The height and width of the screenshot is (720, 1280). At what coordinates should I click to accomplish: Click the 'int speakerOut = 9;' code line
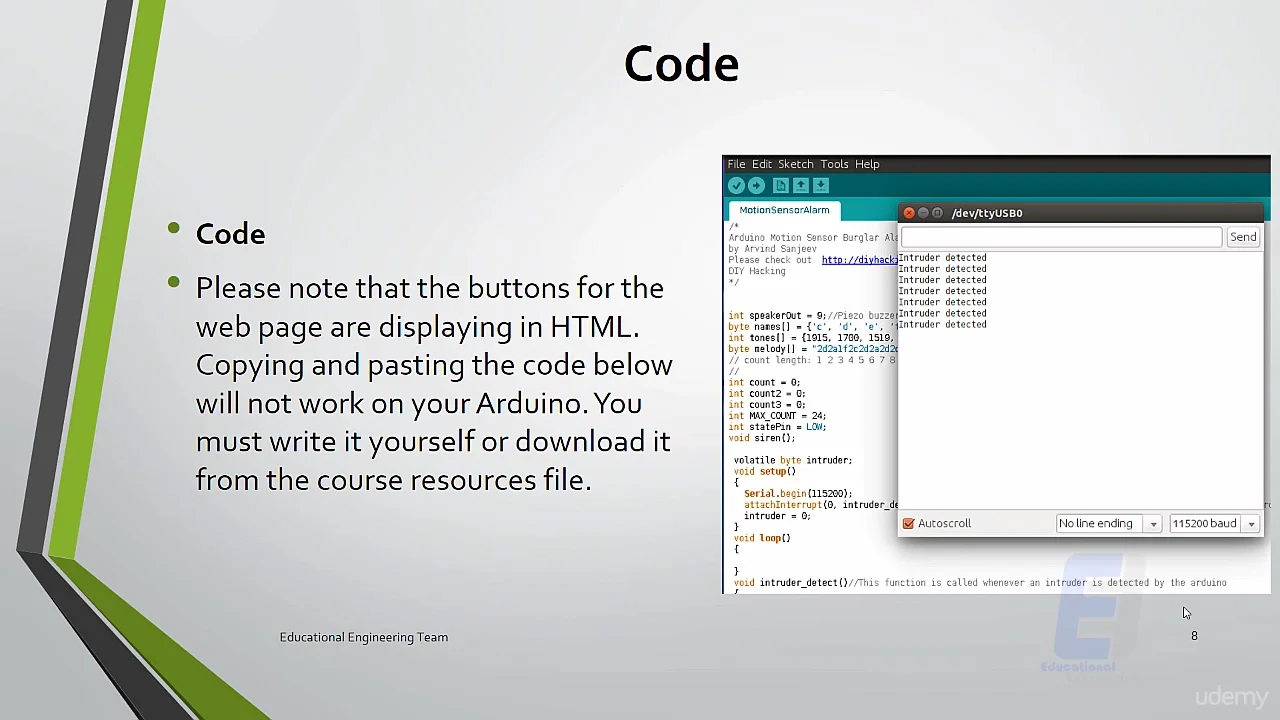point(777,316)
